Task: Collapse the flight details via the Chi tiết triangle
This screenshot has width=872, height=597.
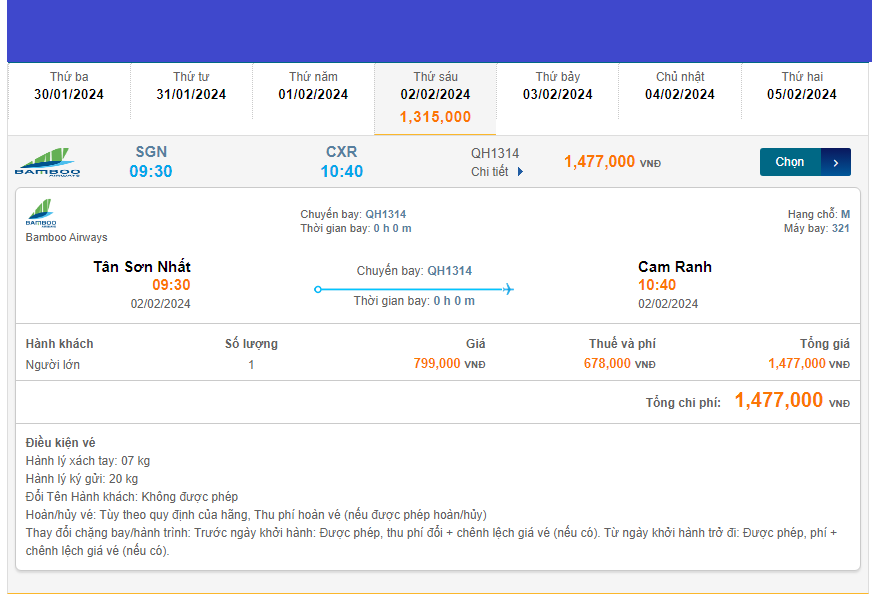Action: pos(520,172)
